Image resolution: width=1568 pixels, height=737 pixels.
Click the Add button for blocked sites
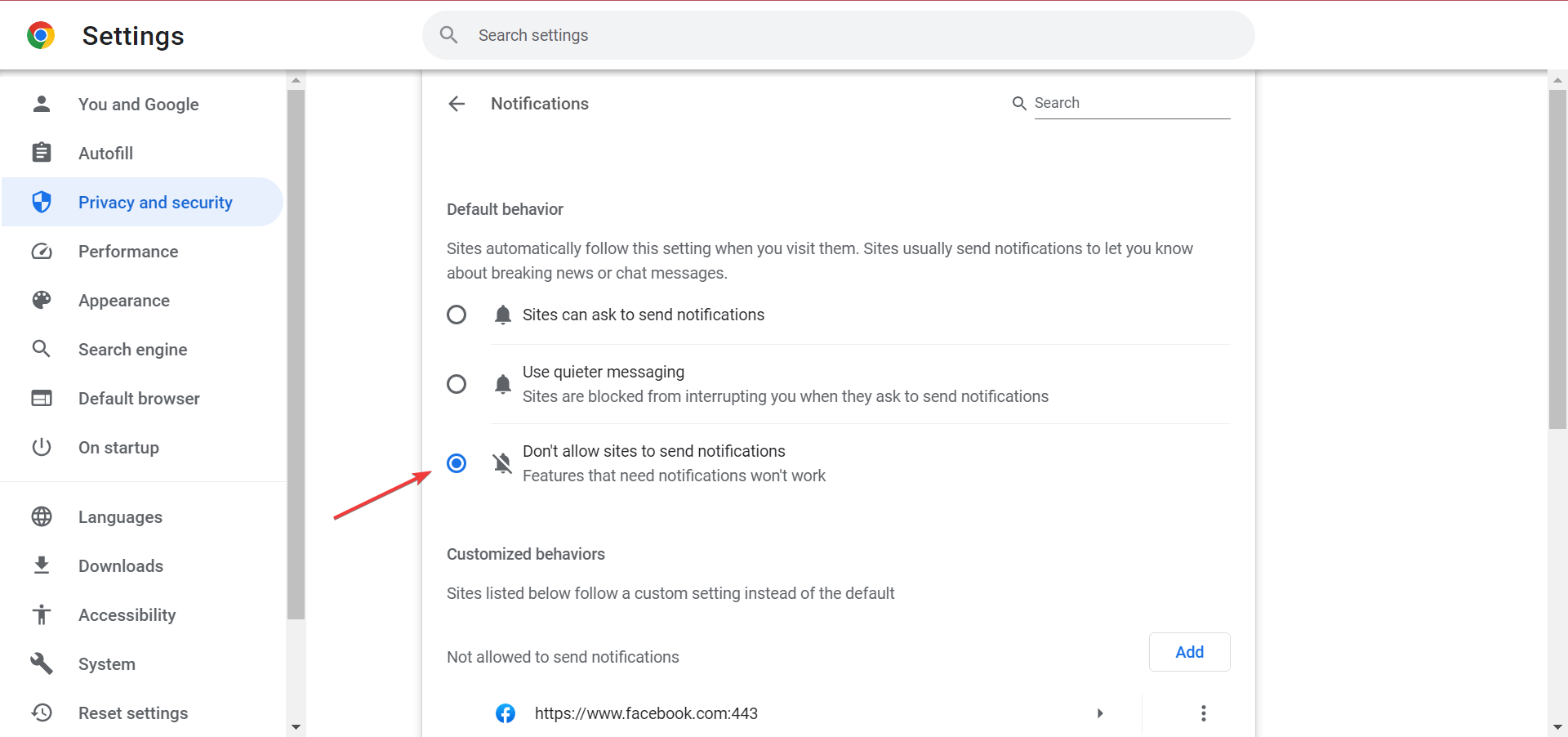(1189, 652)
